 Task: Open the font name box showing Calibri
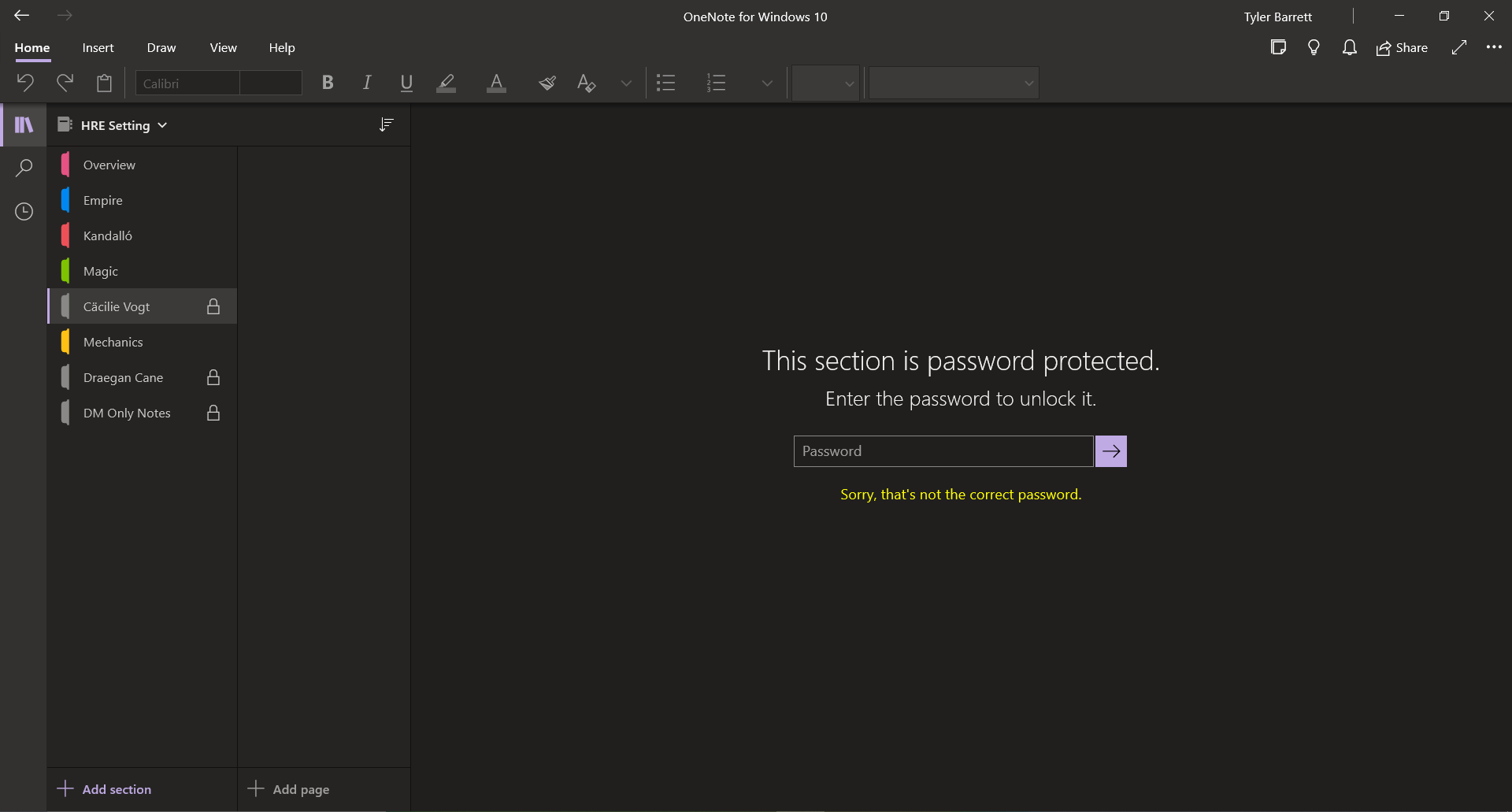(187, 83)
